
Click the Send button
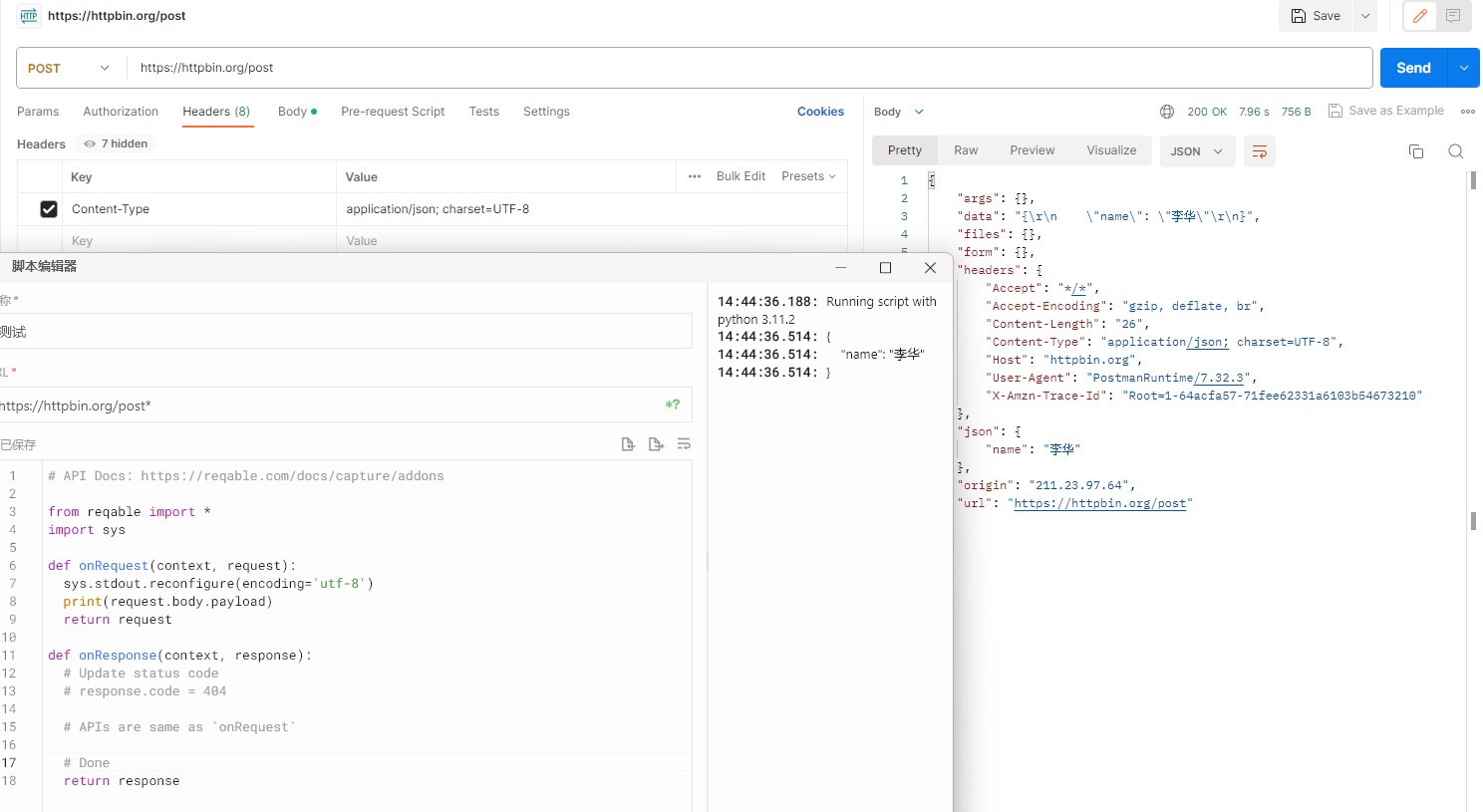pos(1412,68)
